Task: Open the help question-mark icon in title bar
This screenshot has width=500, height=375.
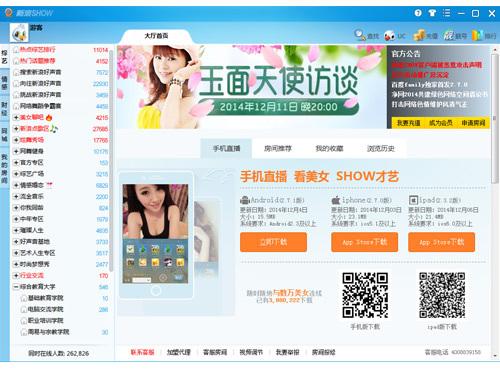Action: (418, 13)
